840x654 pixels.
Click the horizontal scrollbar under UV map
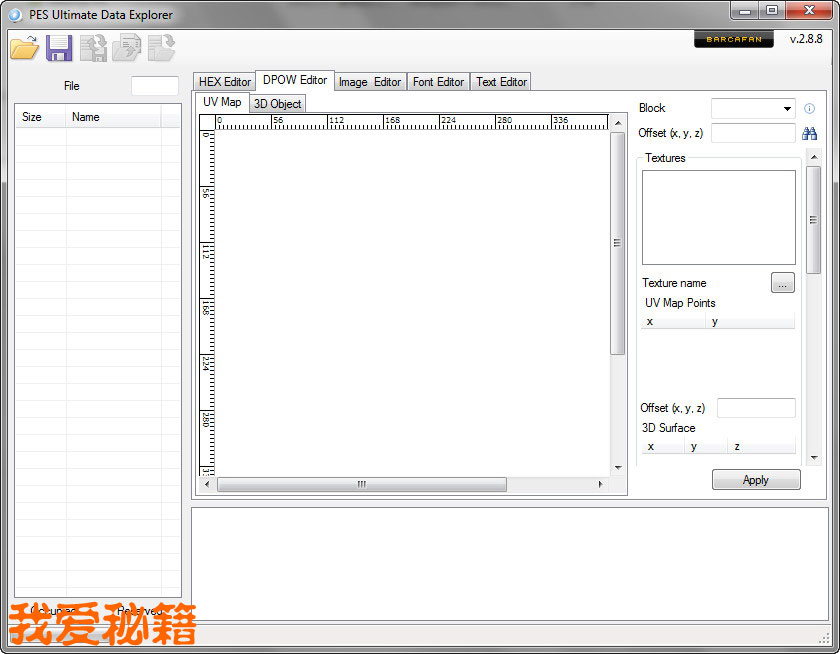click(361, 484)
